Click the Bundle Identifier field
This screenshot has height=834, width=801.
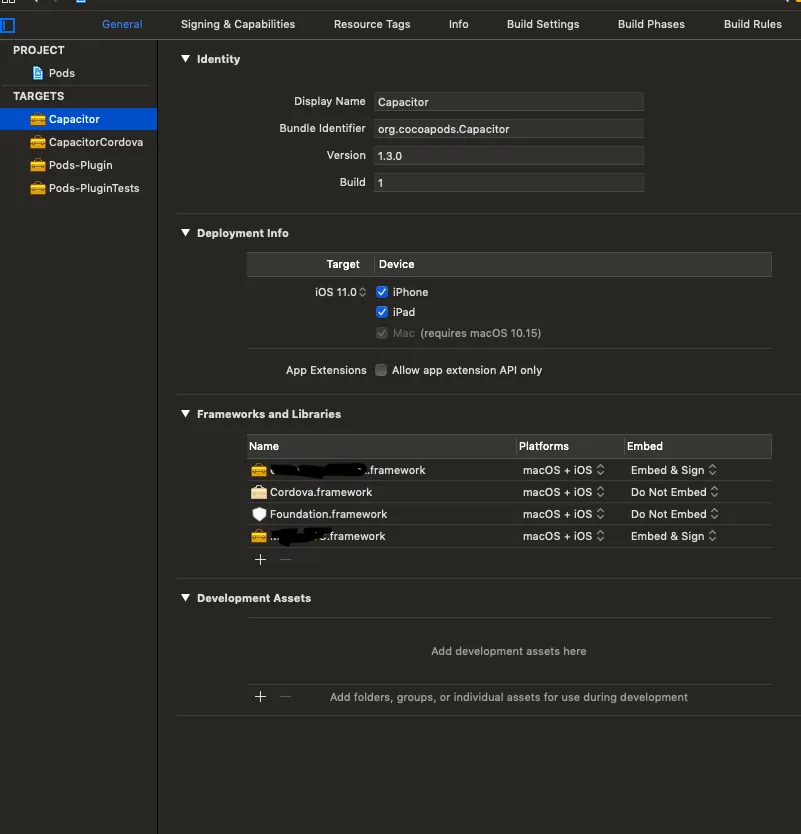(508, 129)
